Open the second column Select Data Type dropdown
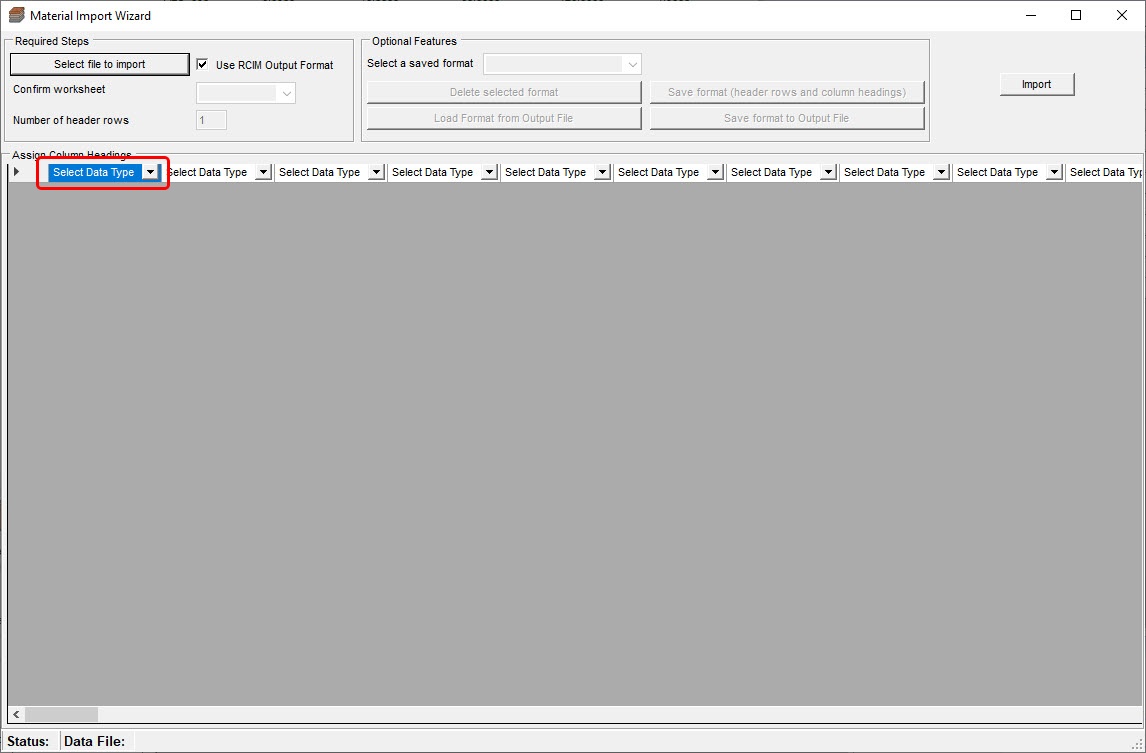Screen dimensions: 1146x753 click(x=263, y=172)
